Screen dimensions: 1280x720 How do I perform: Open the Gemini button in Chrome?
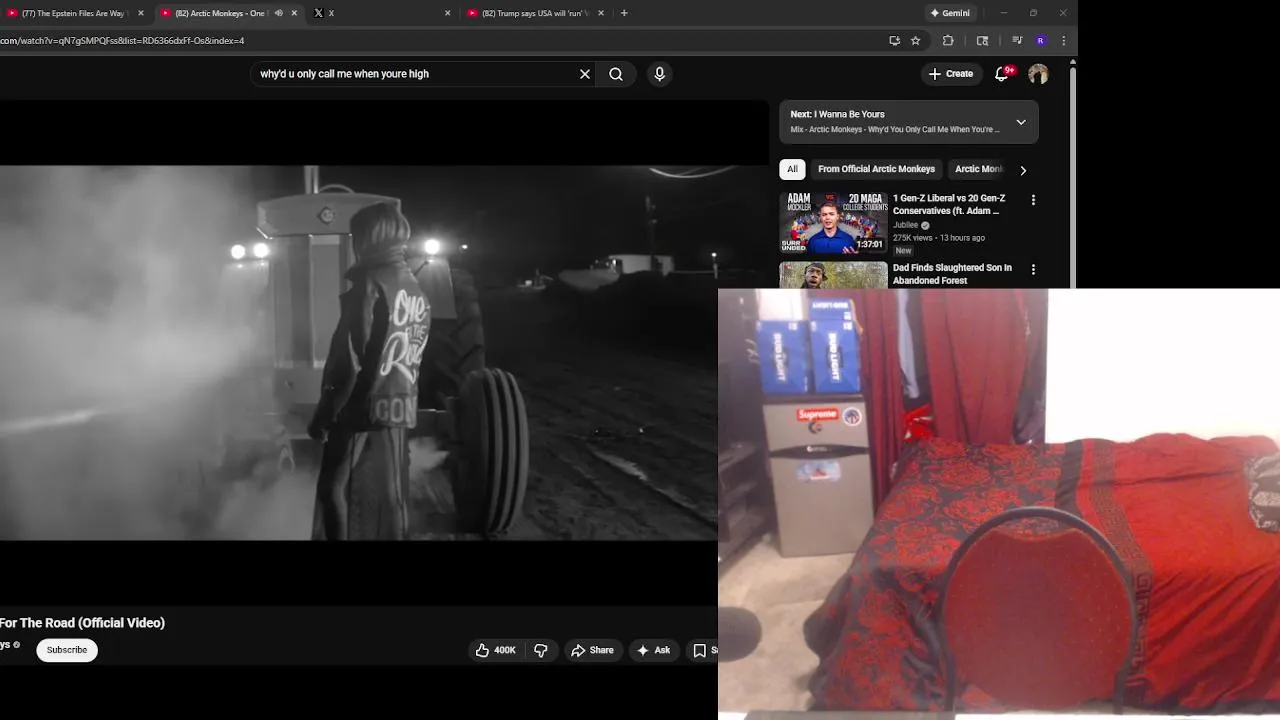point(950,13)
